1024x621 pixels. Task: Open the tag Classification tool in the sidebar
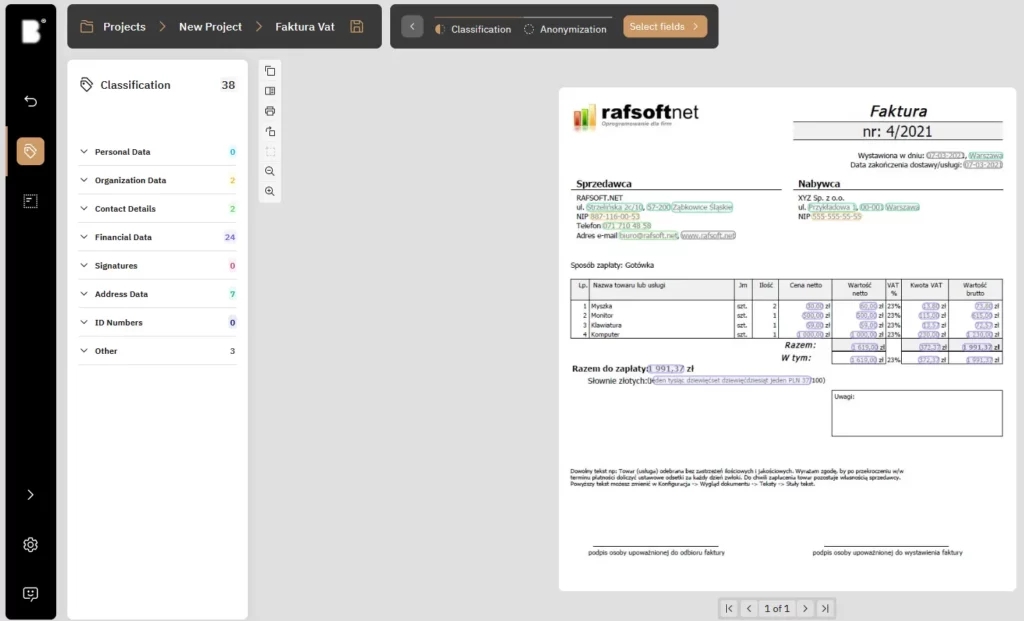coord(30,151)
